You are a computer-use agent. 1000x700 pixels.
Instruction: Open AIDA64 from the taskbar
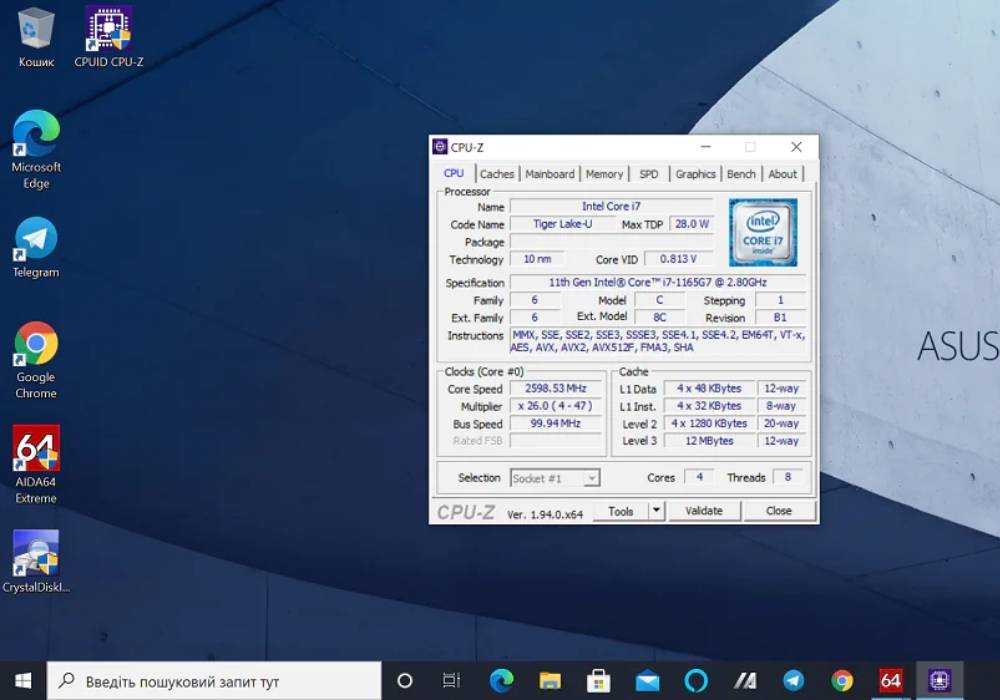[x=890, y=681]
